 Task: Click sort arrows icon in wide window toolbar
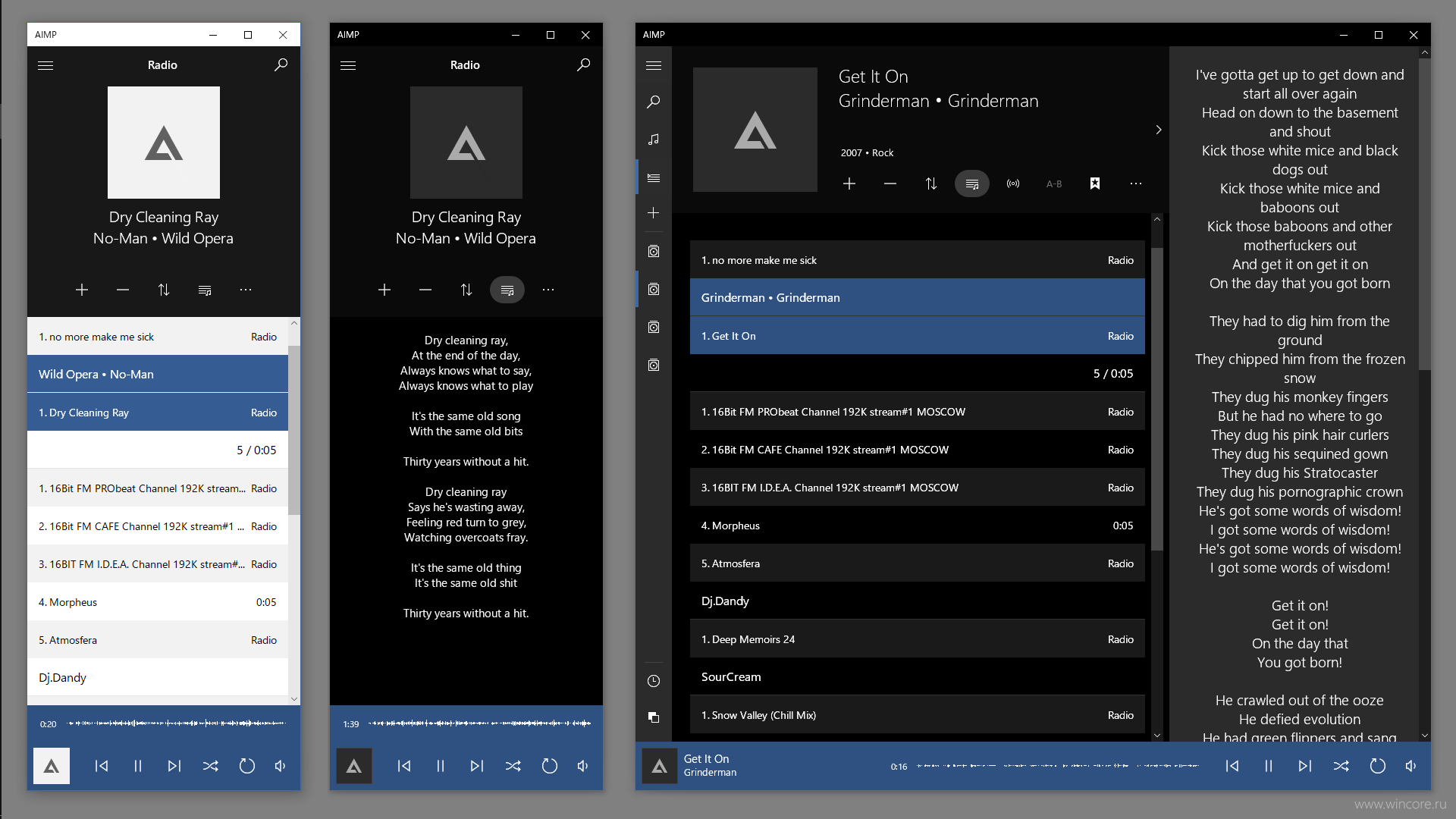click(931, 184)
